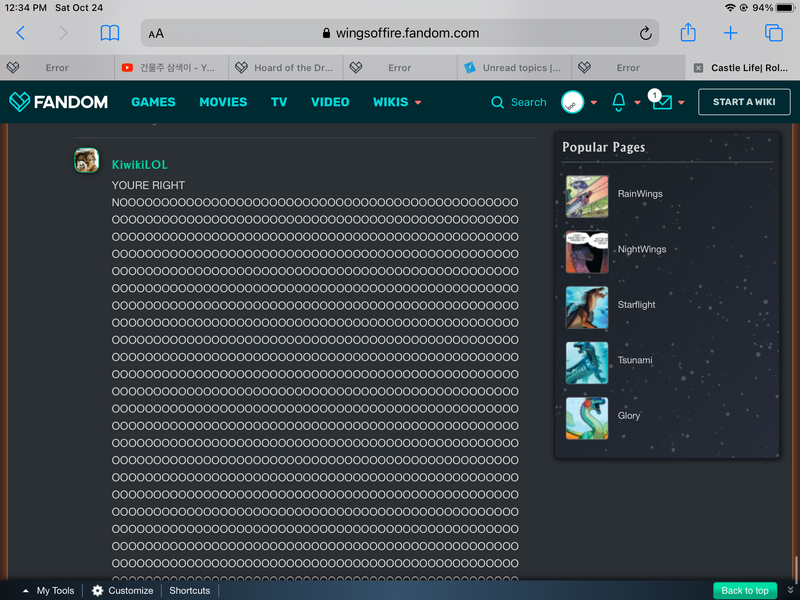The height and width of the screenshot is (600, 800).
Task: Open the user avatar account menu
Action: point(573,102)
